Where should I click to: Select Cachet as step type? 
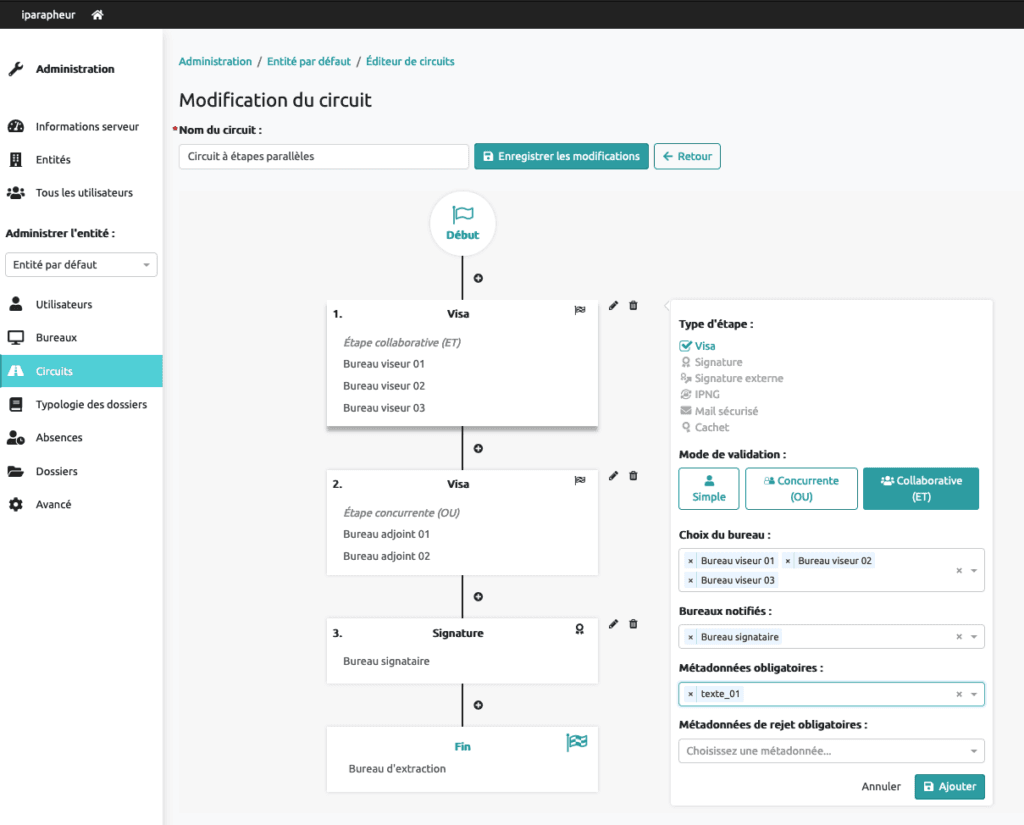click(711, 427)
